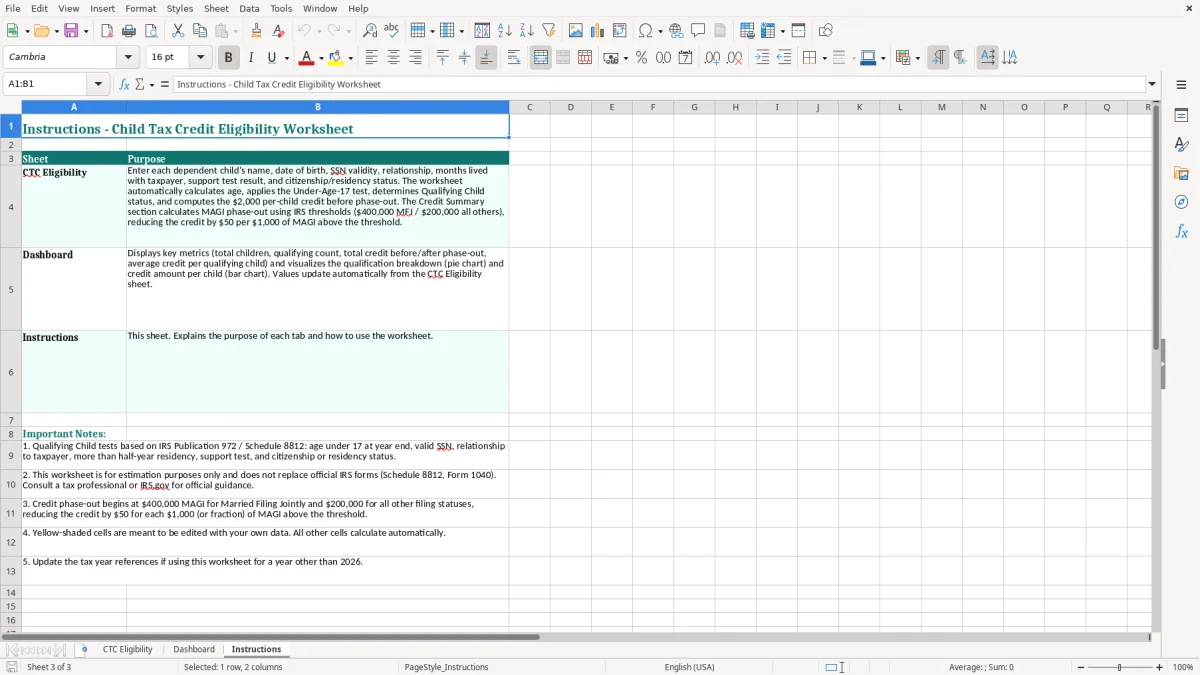Expand the Name Box dropdown
1200x675 pixels.
98,84
